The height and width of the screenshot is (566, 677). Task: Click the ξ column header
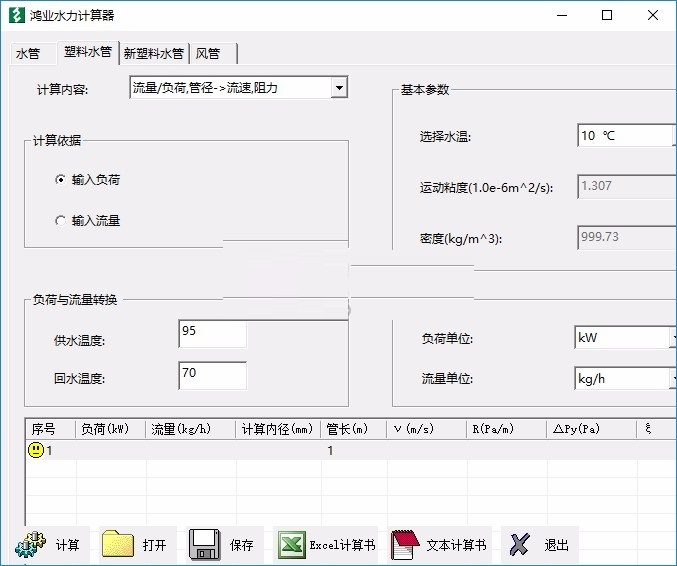coord(656,429)
